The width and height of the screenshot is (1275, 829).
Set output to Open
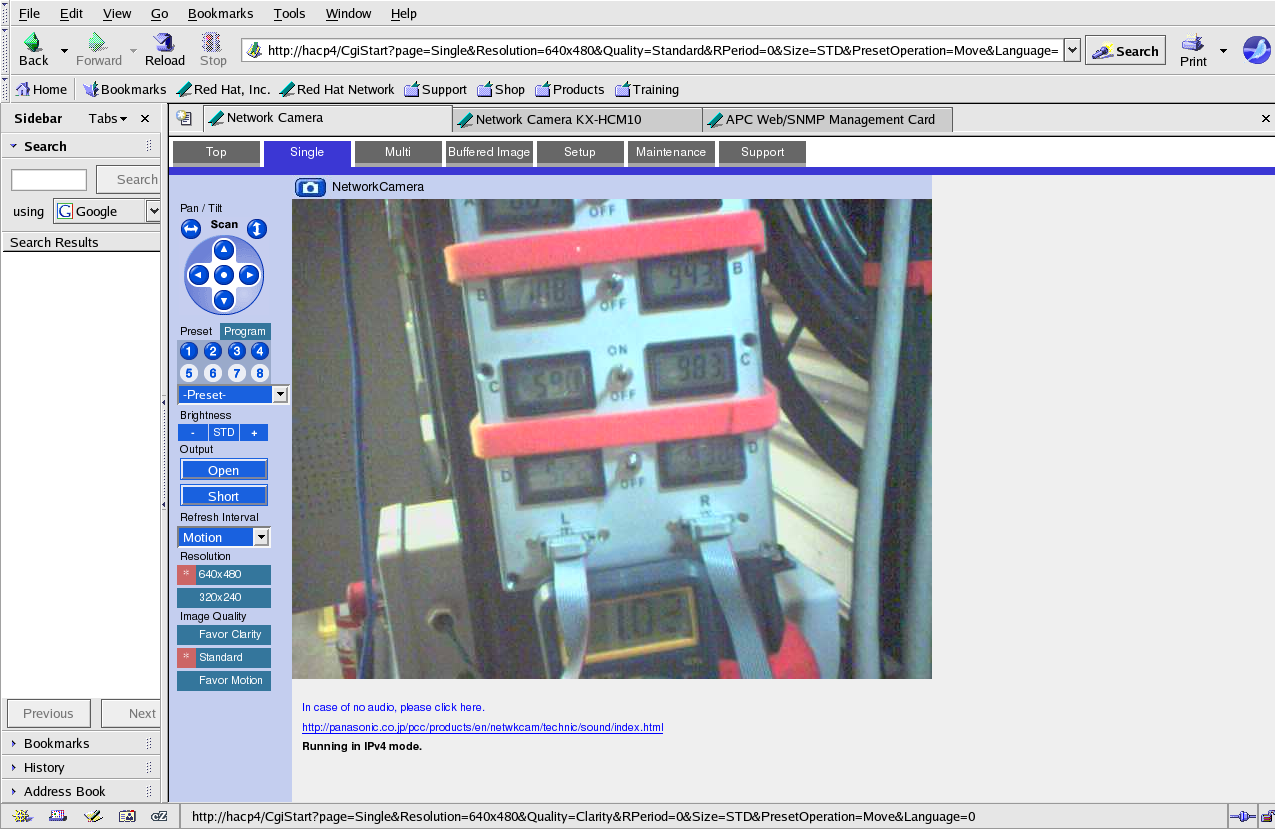click(224, 470)
